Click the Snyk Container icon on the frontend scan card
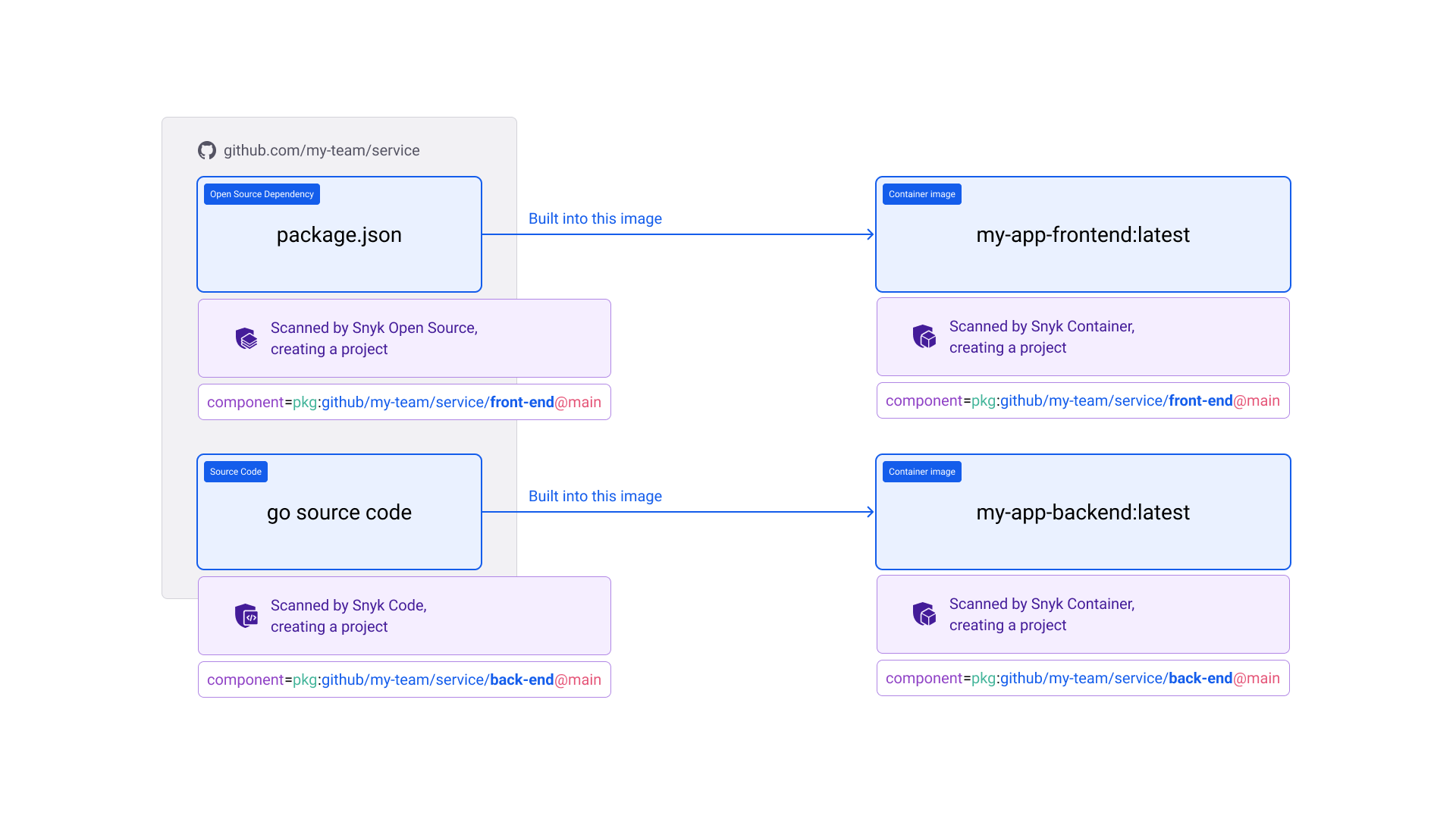Screen dimensions: 1456x819 pos(924,336)
